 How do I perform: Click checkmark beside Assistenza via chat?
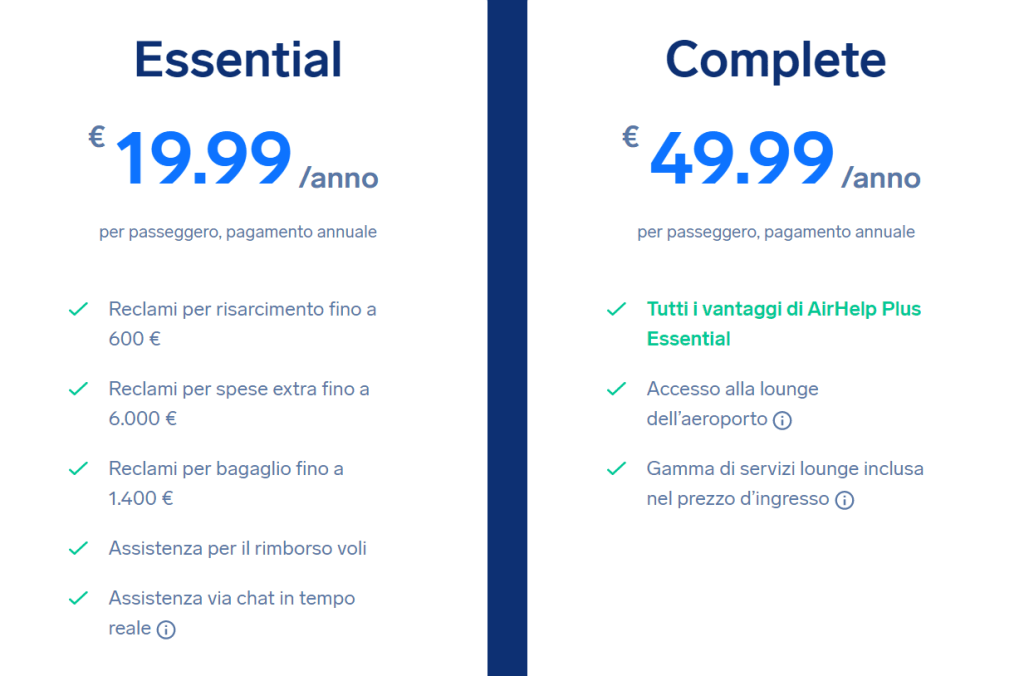pos(78,599)
